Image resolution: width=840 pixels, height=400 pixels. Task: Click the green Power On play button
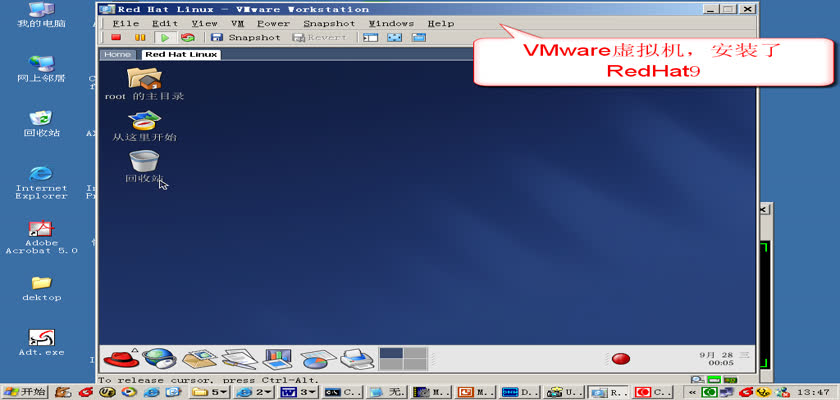pyautogui.click(x=164, y=38)
